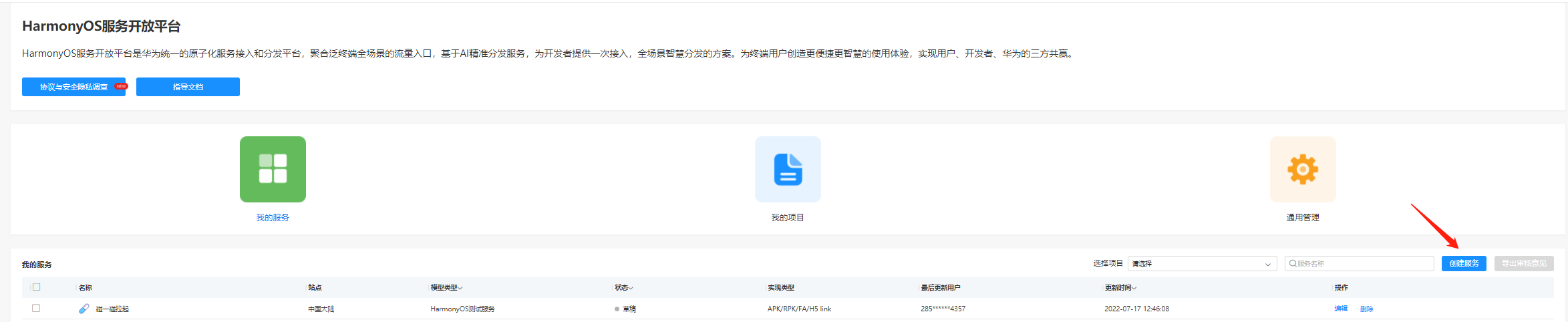Click the blue 创建服务 button
Screen dimensions: 1568x322
(x=1464, y=263)
